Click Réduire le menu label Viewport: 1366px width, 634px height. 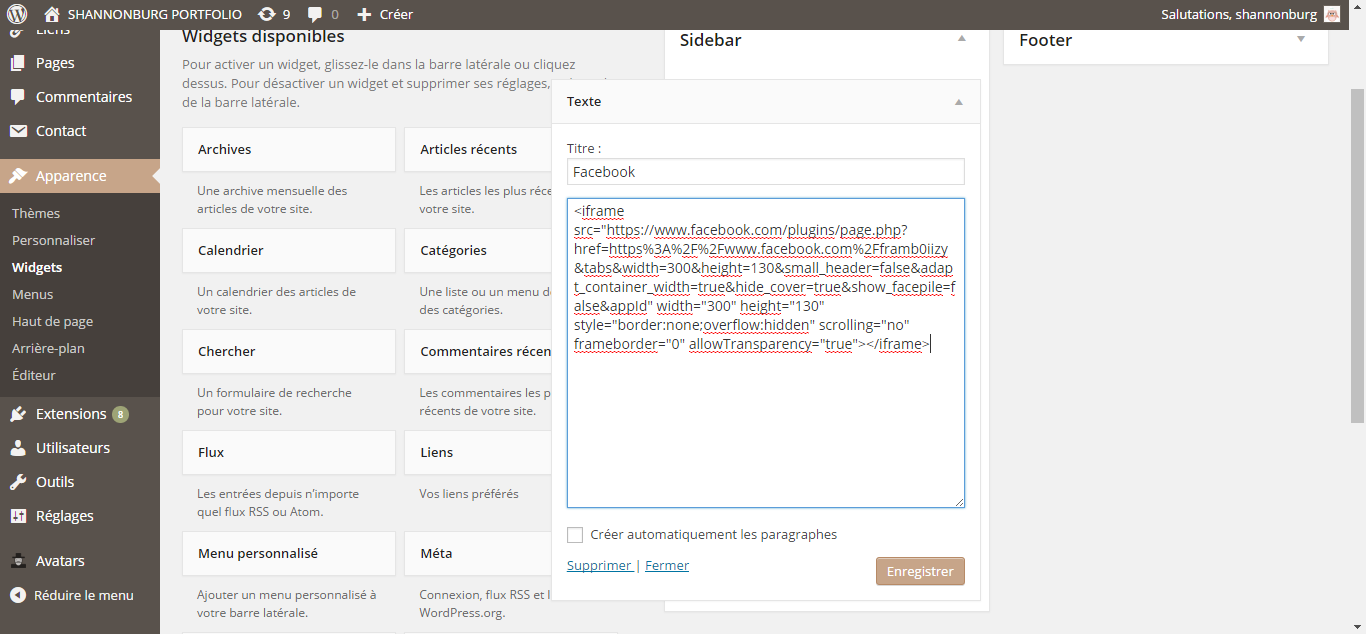(x=84, y=595)
